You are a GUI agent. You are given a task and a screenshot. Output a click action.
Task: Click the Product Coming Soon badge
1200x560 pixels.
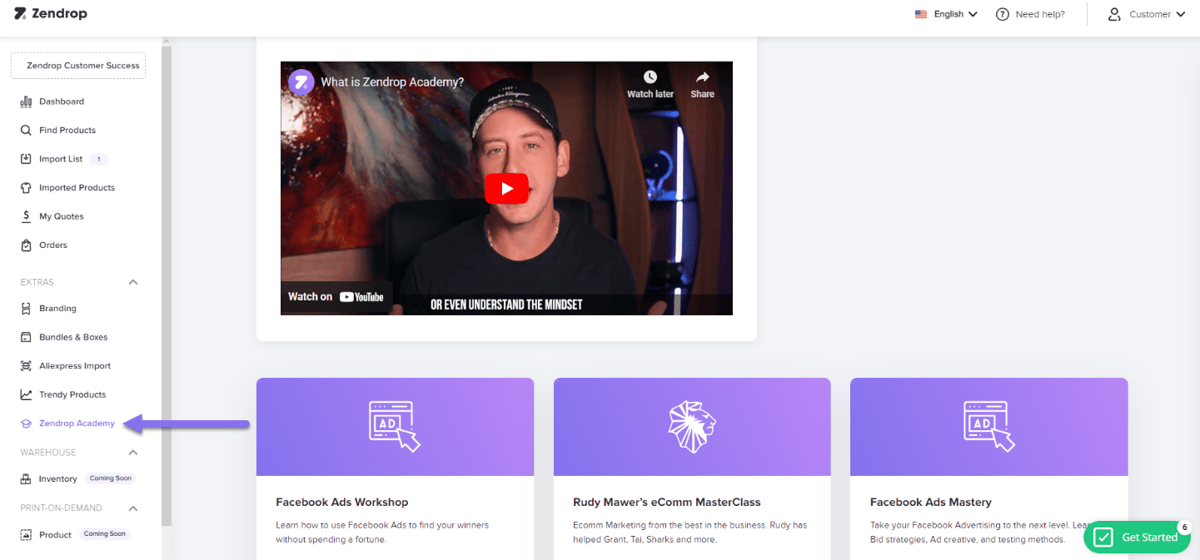104,535
